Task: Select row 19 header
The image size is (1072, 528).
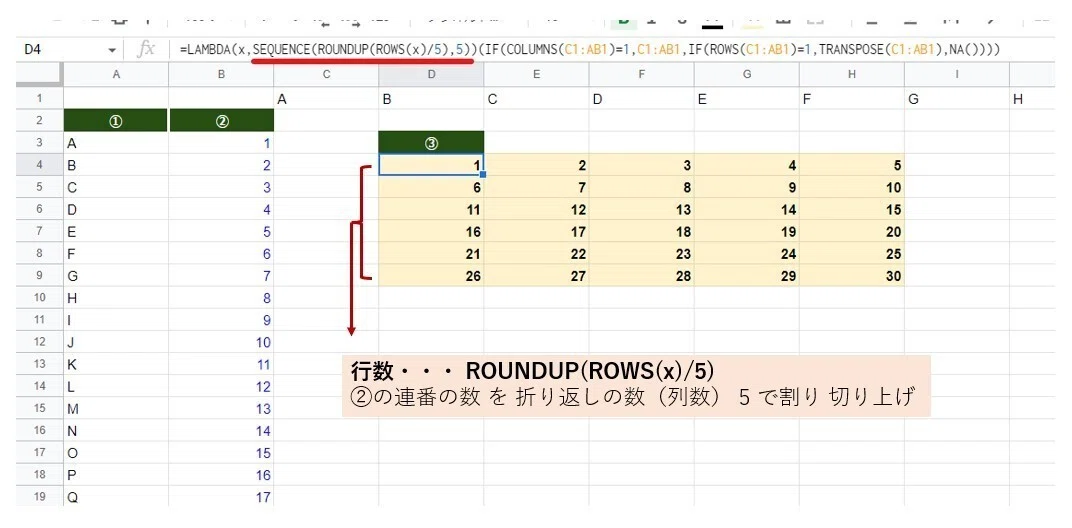Action: [x=40, y=497]
